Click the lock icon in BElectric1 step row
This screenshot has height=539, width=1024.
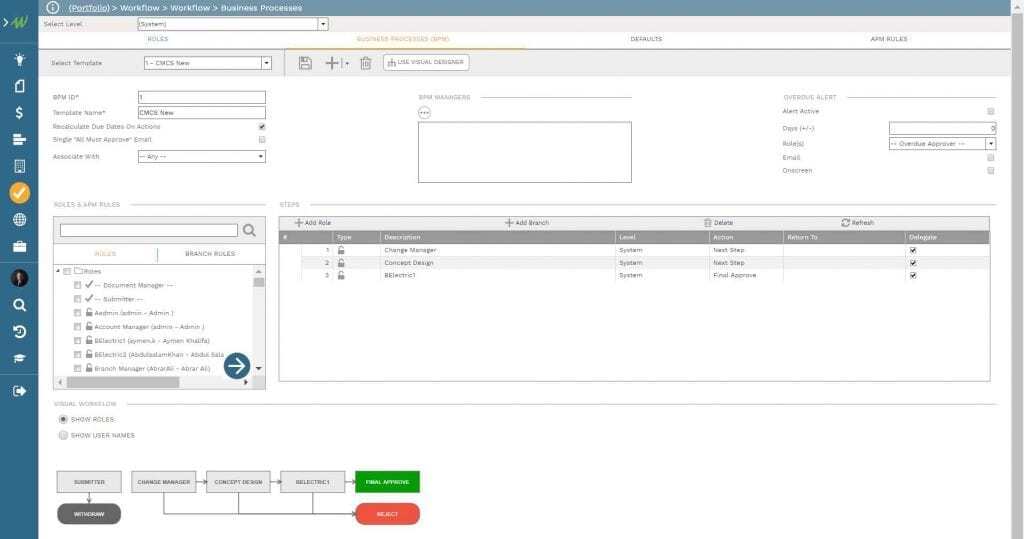click(x=341, y=275)
